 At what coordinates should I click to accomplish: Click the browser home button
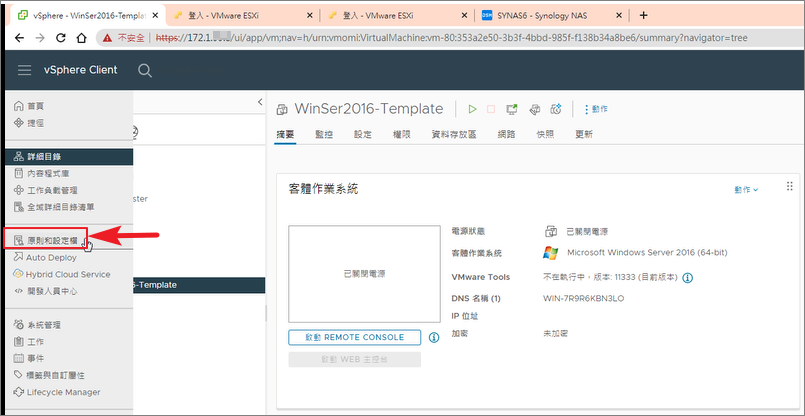pos(81,38)
